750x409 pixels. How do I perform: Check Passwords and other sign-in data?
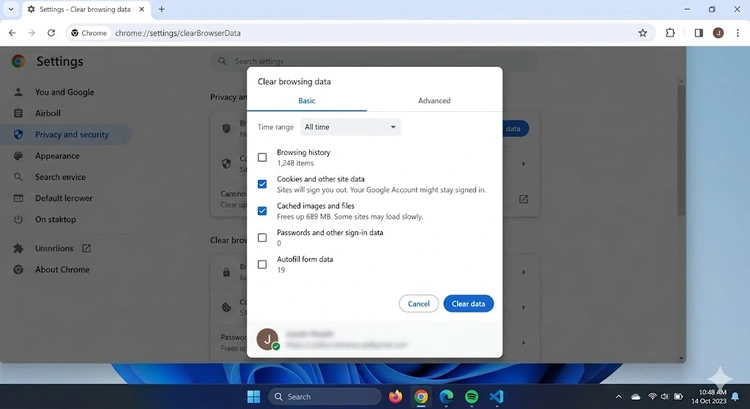point(262,238)
